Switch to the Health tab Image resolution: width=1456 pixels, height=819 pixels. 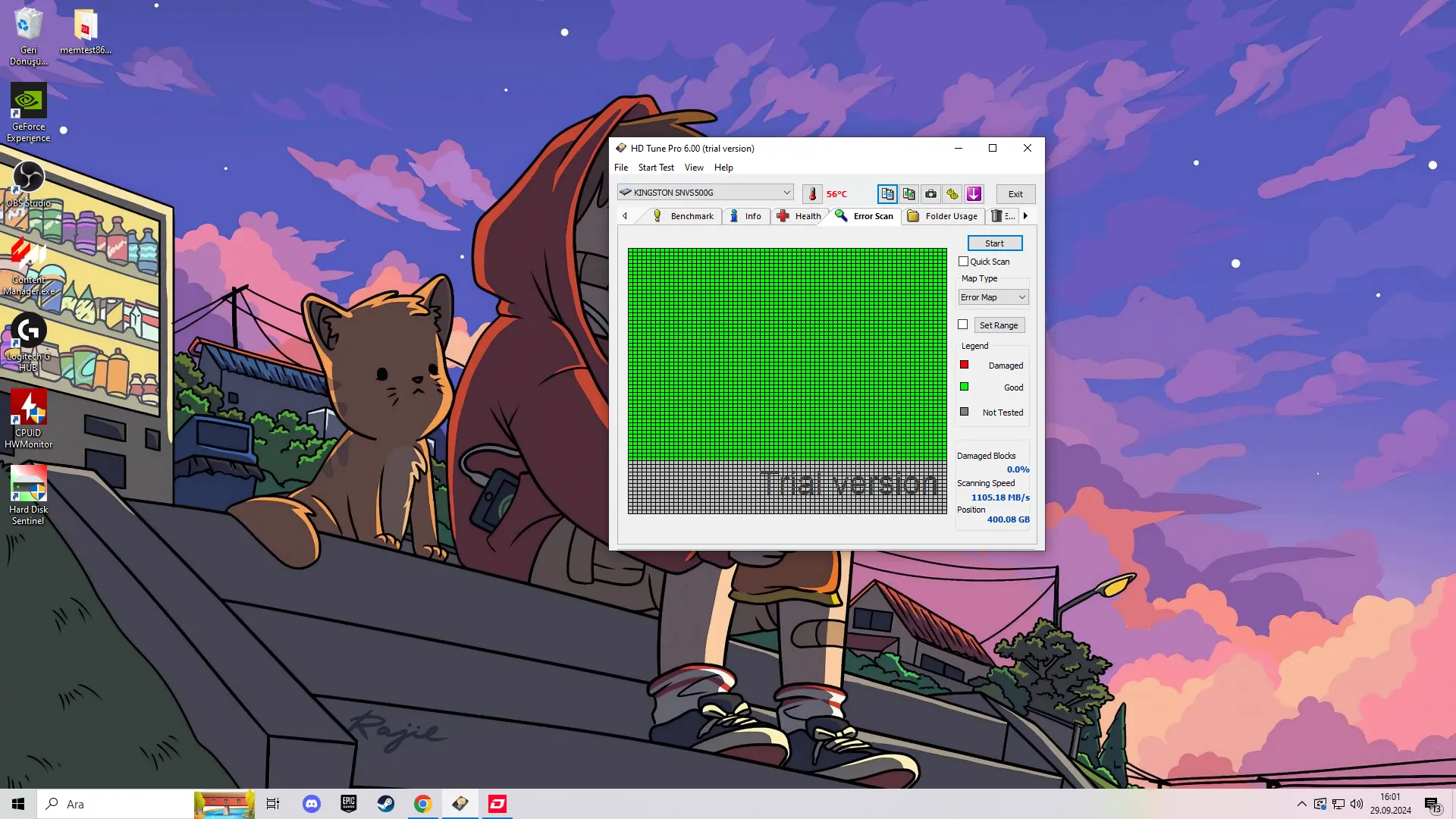coord(799,216)
